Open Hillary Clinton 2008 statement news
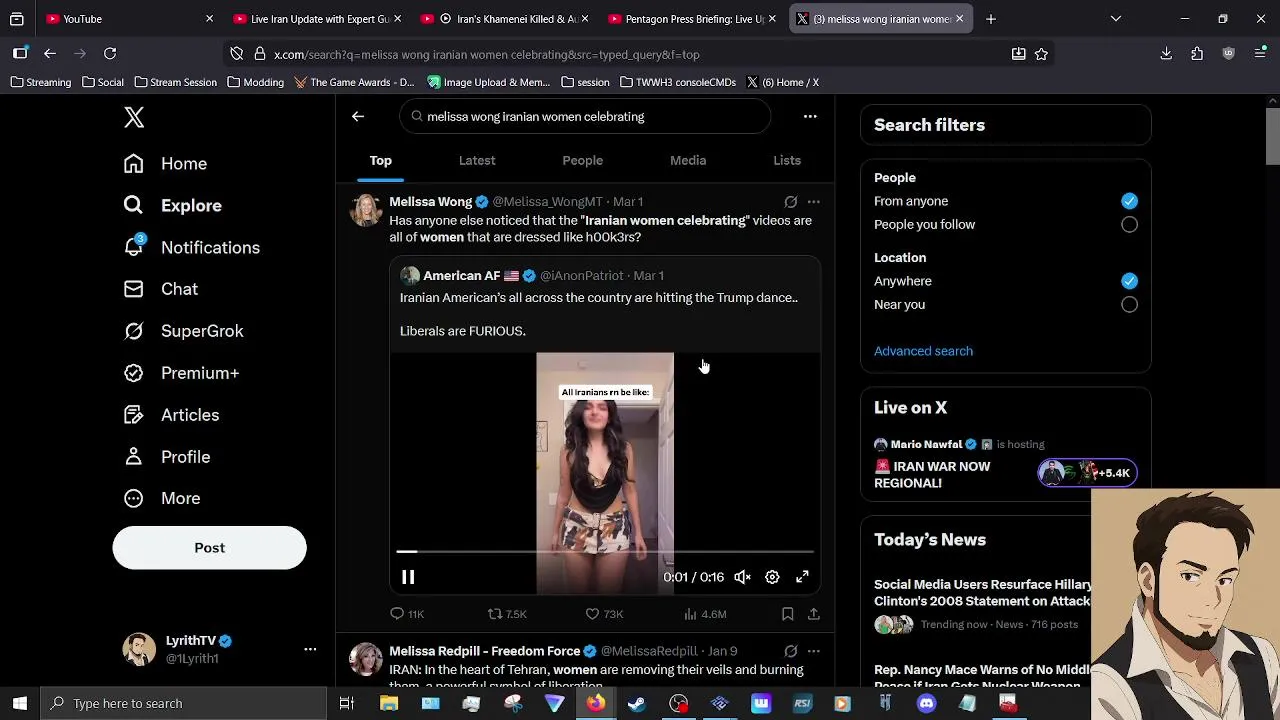This screenshot has width=1280, height=720. coord(982,593)
